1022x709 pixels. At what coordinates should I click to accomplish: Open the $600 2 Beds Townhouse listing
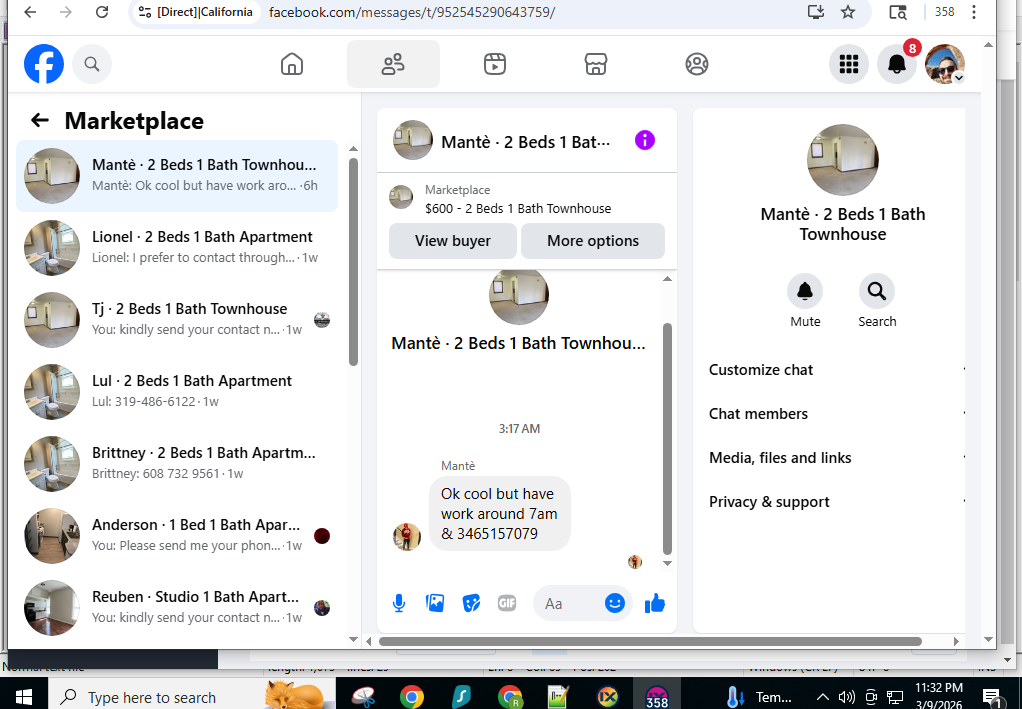(x=518, y=209)
